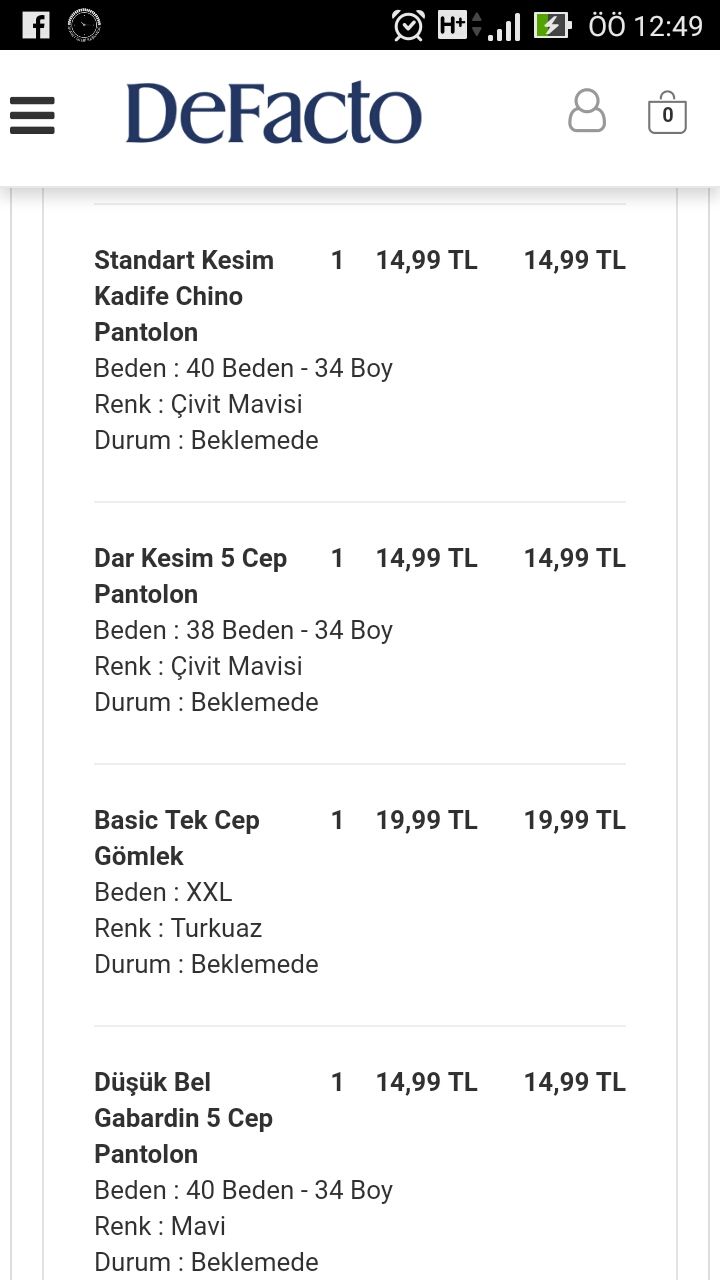This screenshot has width=720, height=1280.
Task: Tap the DeFacto logo
Action: coord(274,113)
